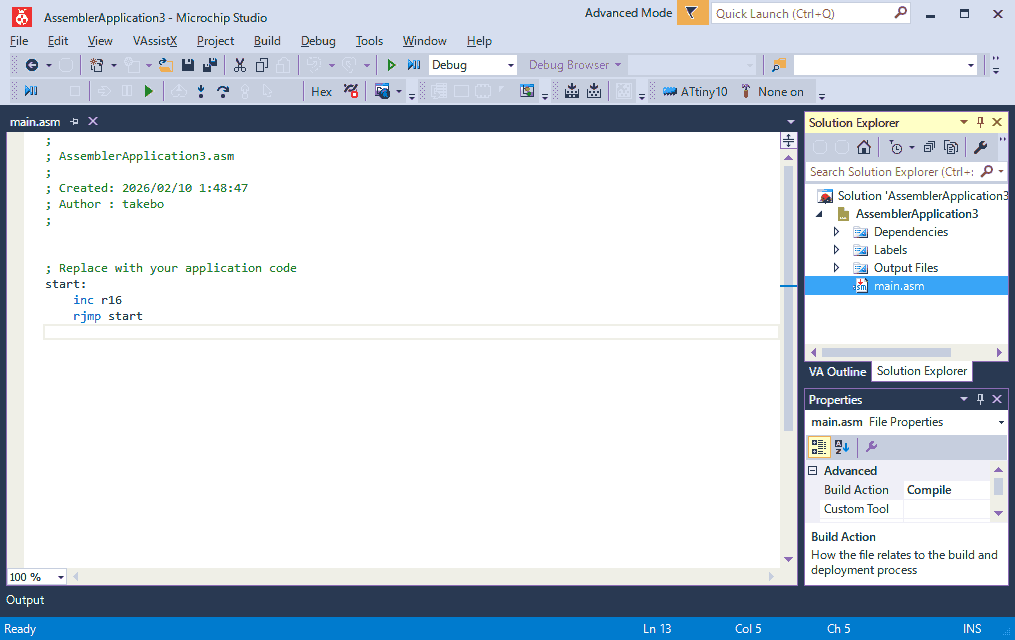Open the Debug configuration dropdown
This screenshot has width=1015, height=640.
click(511, 65)
